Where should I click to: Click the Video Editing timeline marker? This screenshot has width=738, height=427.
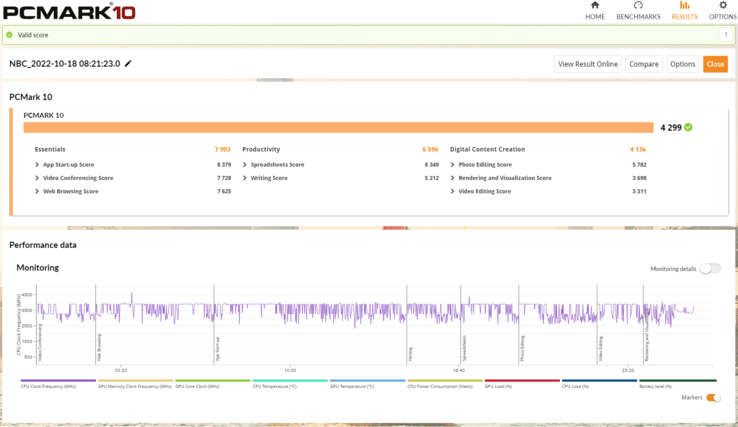pos(601,349)
